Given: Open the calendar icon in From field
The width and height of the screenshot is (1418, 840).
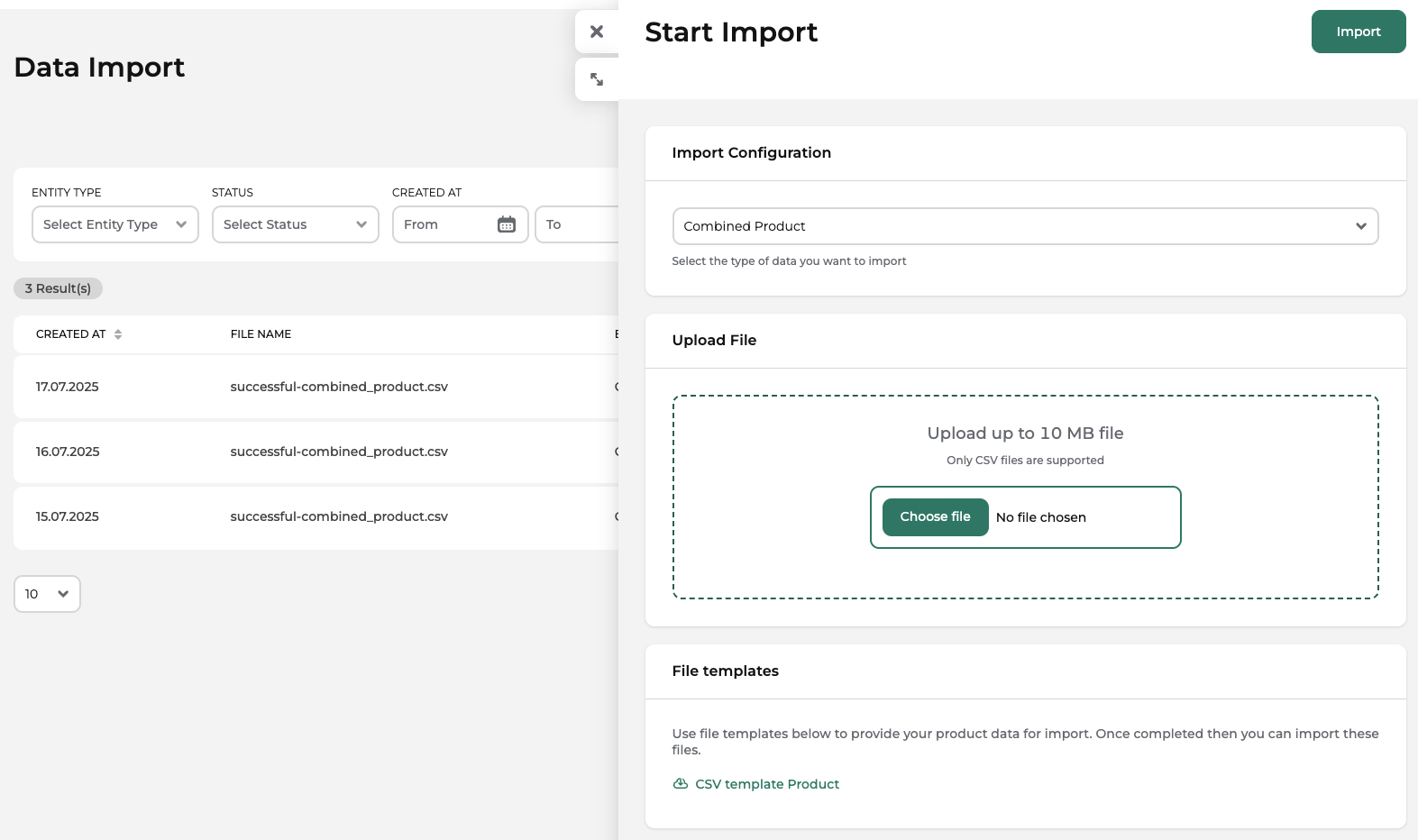Looking at the screenshot, I should click(507, 224).
